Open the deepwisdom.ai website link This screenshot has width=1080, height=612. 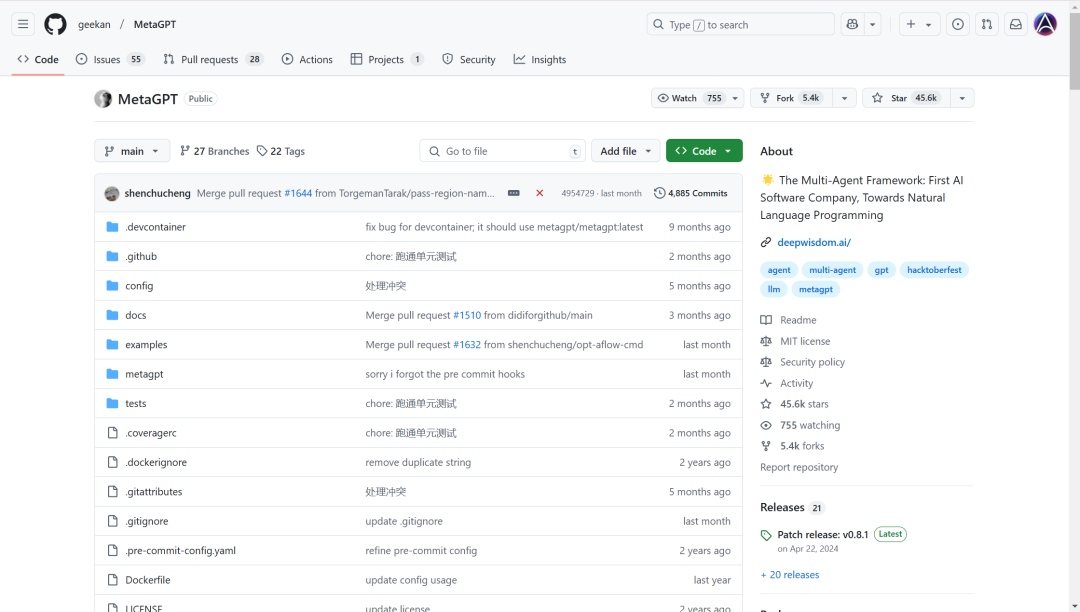(x=814, y=242)
